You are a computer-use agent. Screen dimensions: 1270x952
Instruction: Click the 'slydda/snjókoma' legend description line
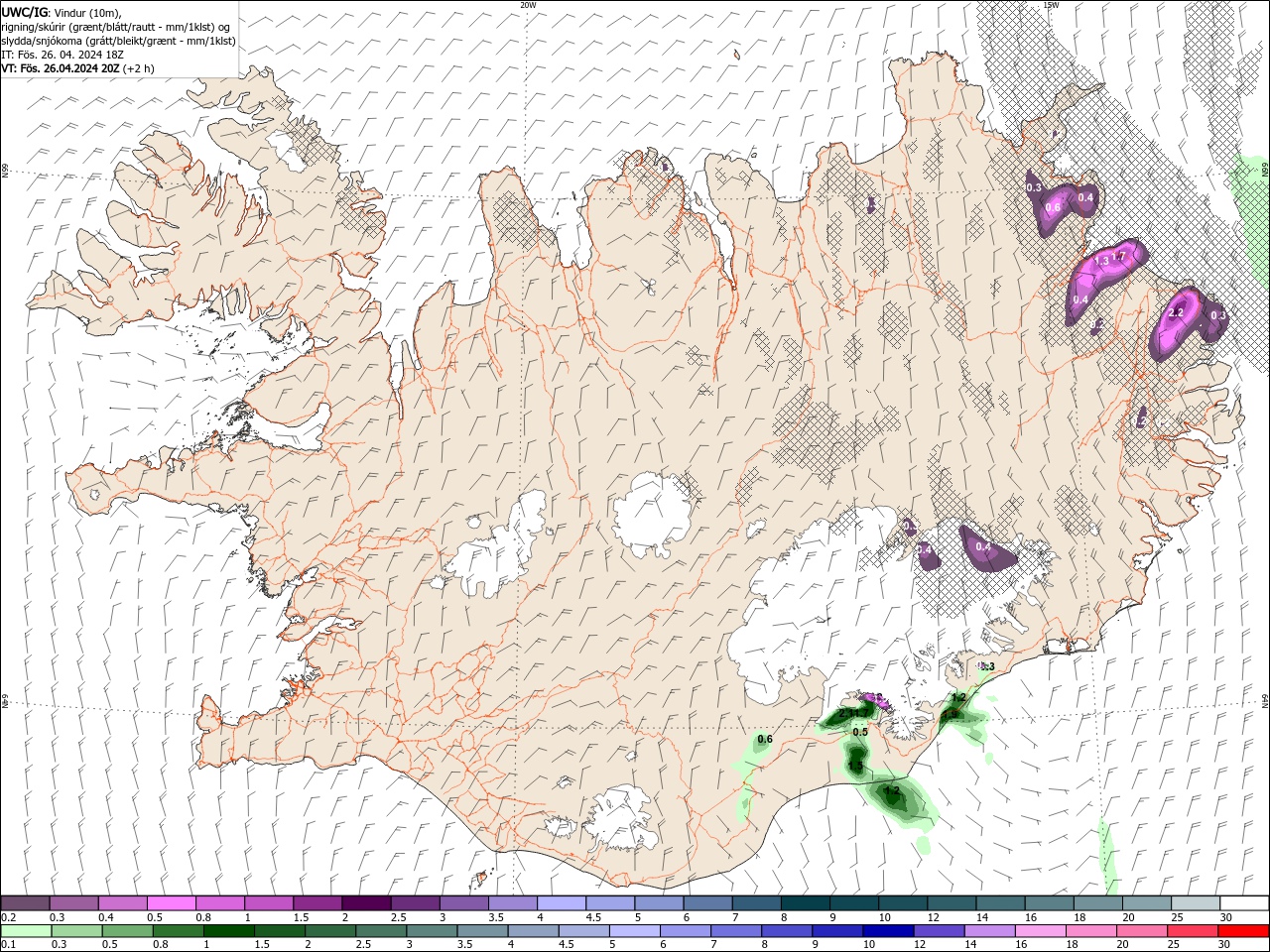118,41
